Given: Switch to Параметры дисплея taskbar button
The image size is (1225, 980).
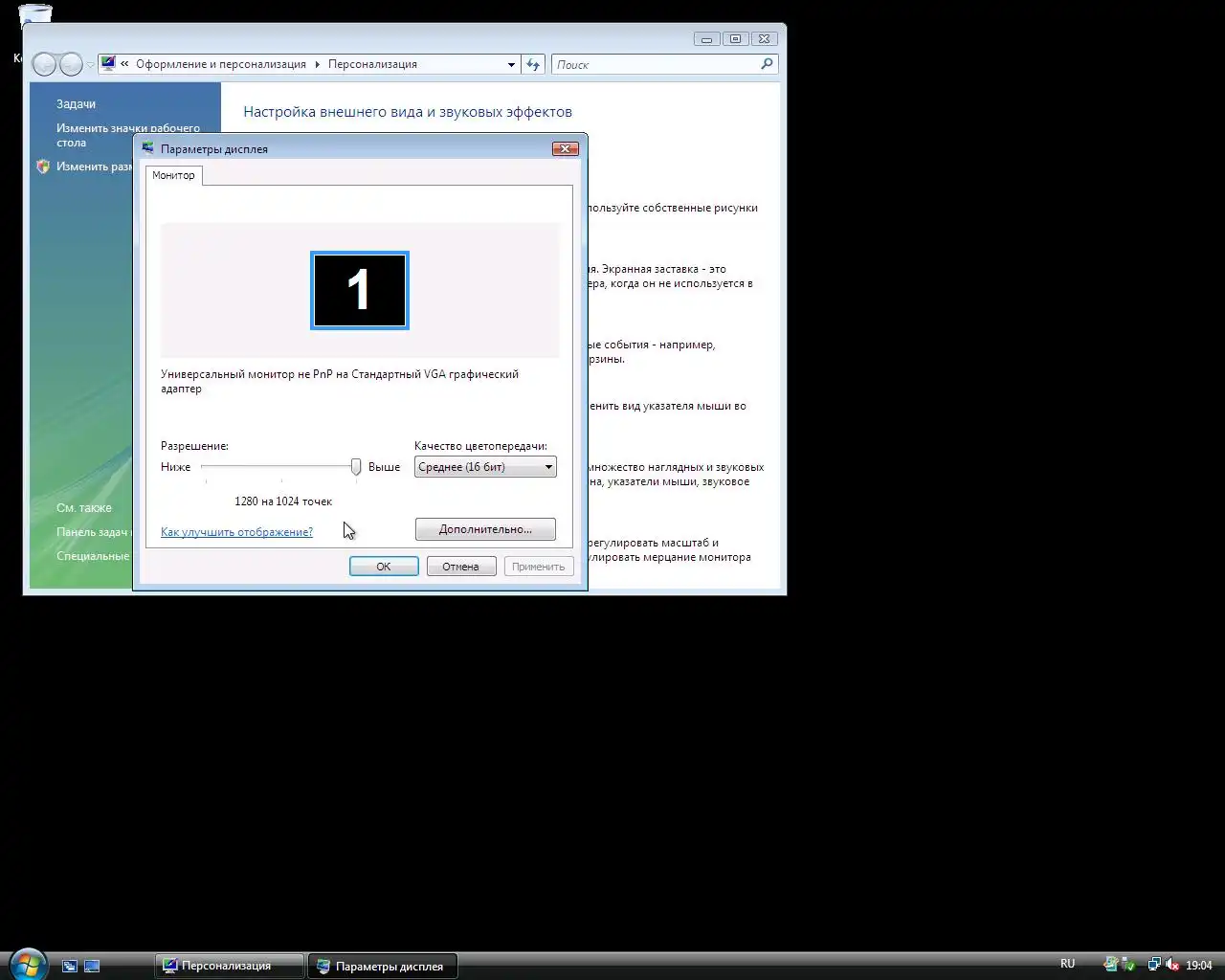Looking at the screenshot, I should (x=383, y=966).
